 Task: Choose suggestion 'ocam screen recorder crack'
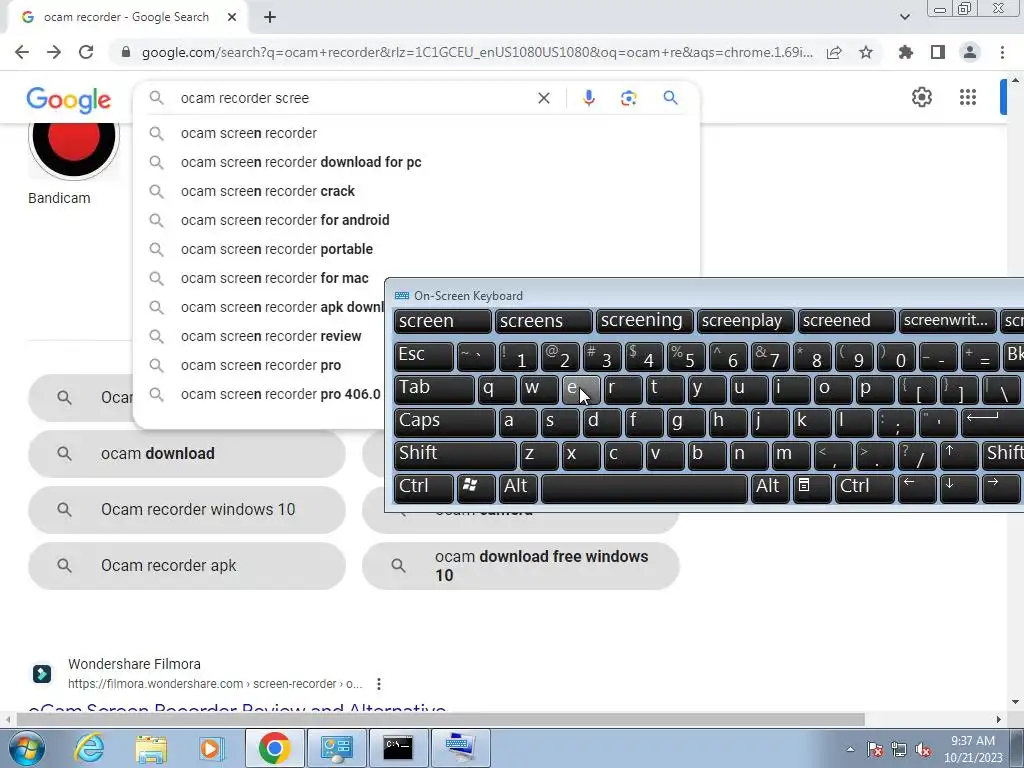(x=416, y=191)
